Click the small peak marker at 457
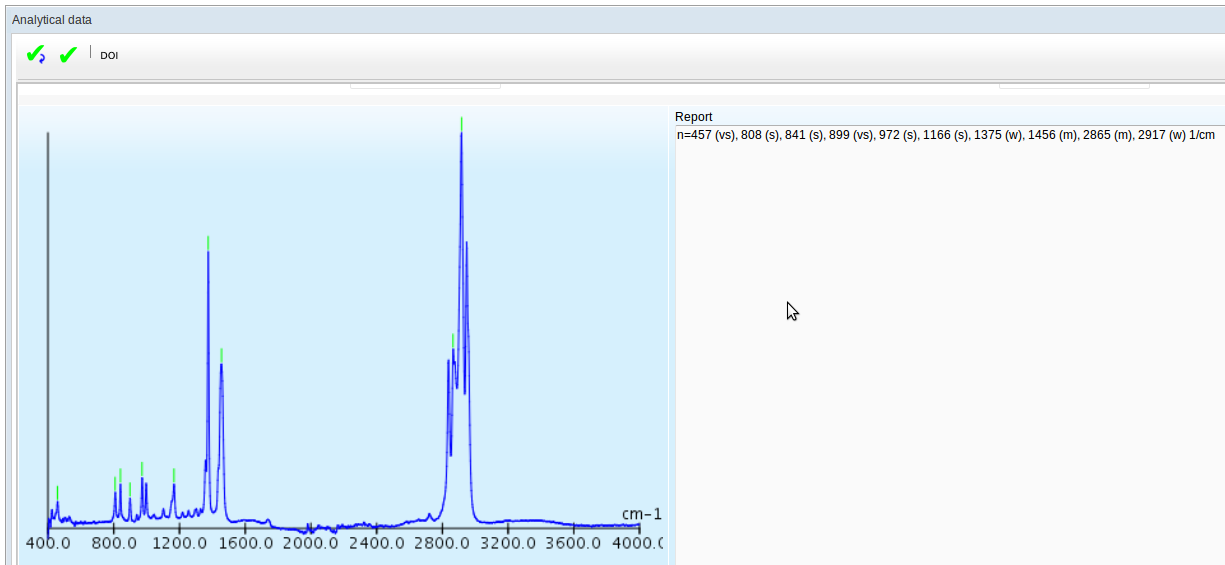This screenshot has height=565, width=1225. tap(57, 492)
